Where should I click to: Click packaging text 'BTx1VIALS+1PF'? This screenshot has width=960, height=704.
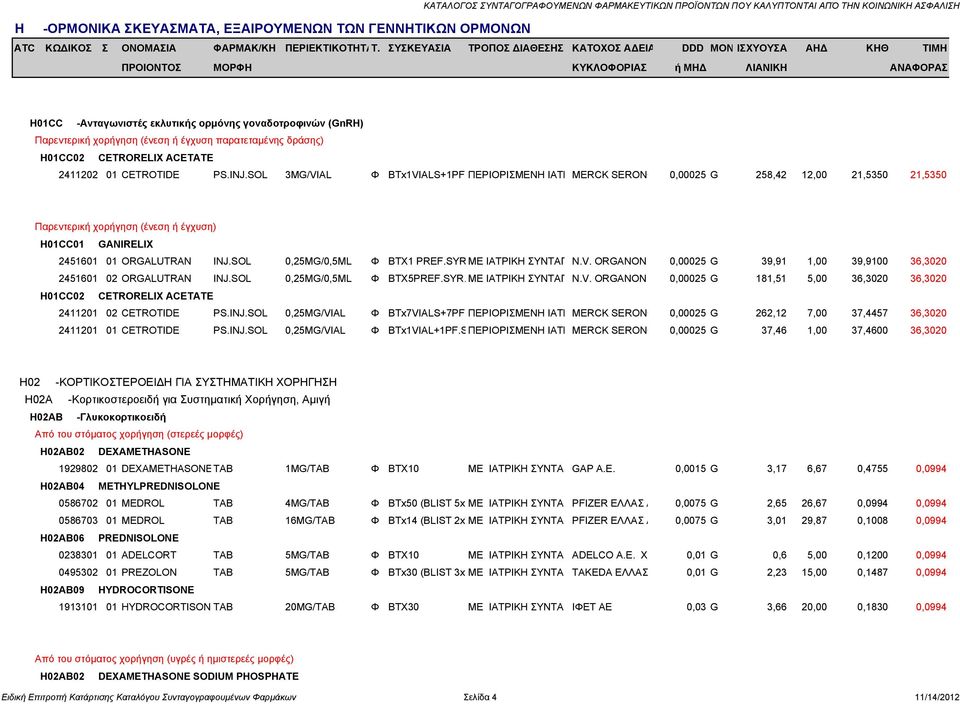[x=426, y=174]
